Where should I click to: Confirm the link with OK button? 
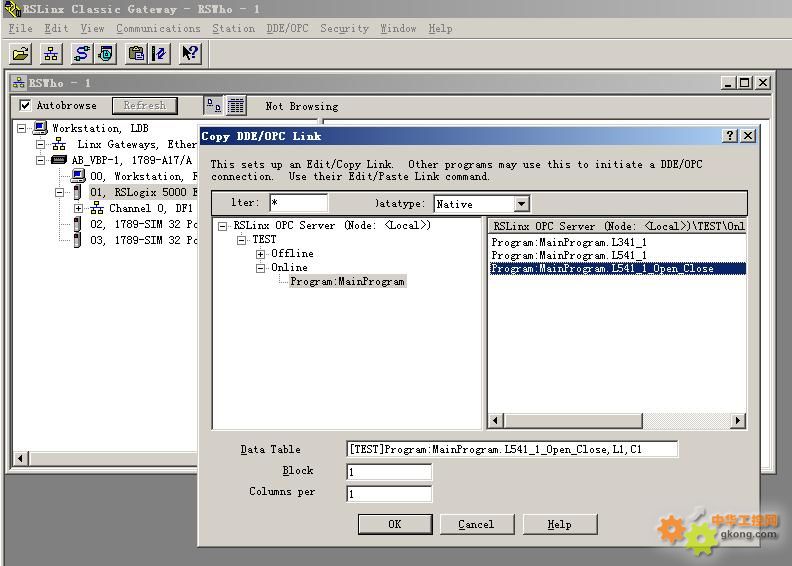[x=395, y=524]
